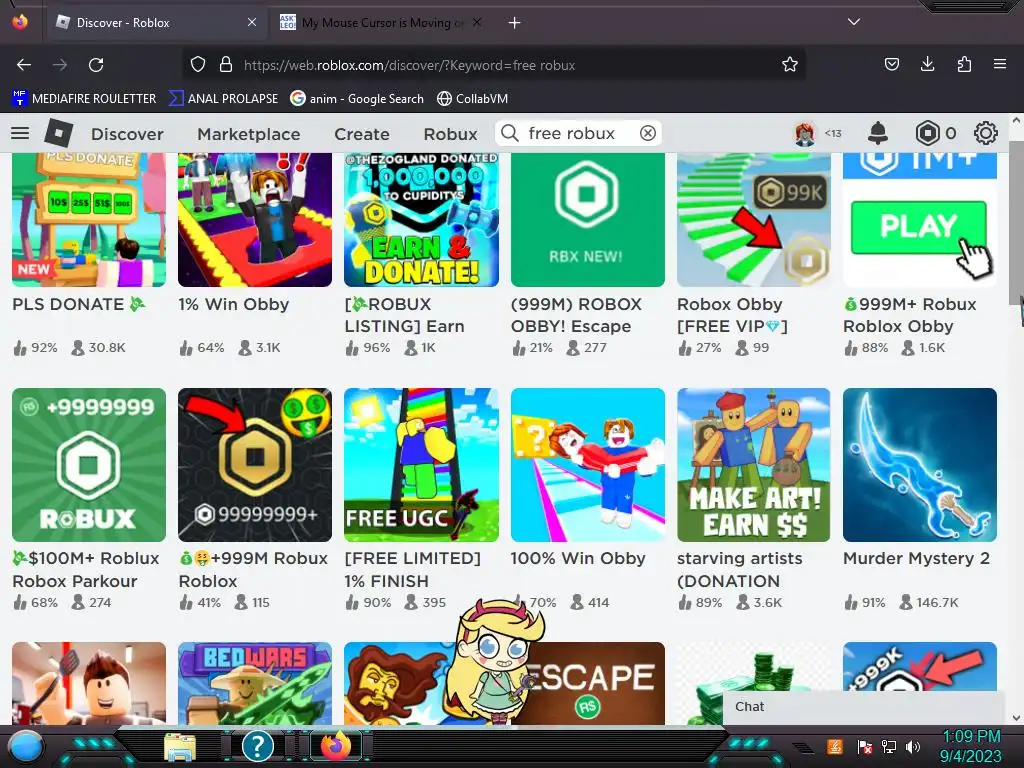Open the Robox Obby [FREE VIP] game
This screenshot has width=1024, height=768.
(754, 219)
